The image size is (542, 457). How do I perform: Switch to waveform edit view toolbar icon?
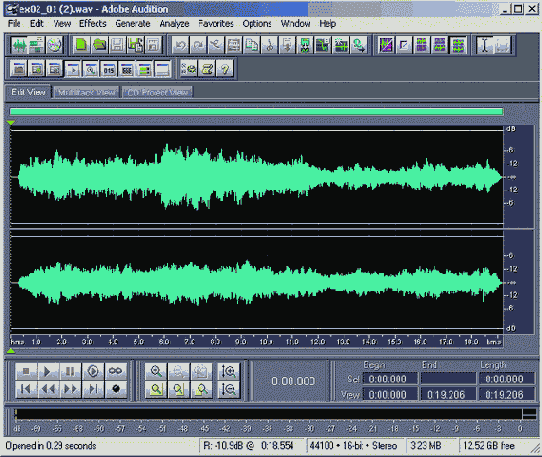(19, 45)
